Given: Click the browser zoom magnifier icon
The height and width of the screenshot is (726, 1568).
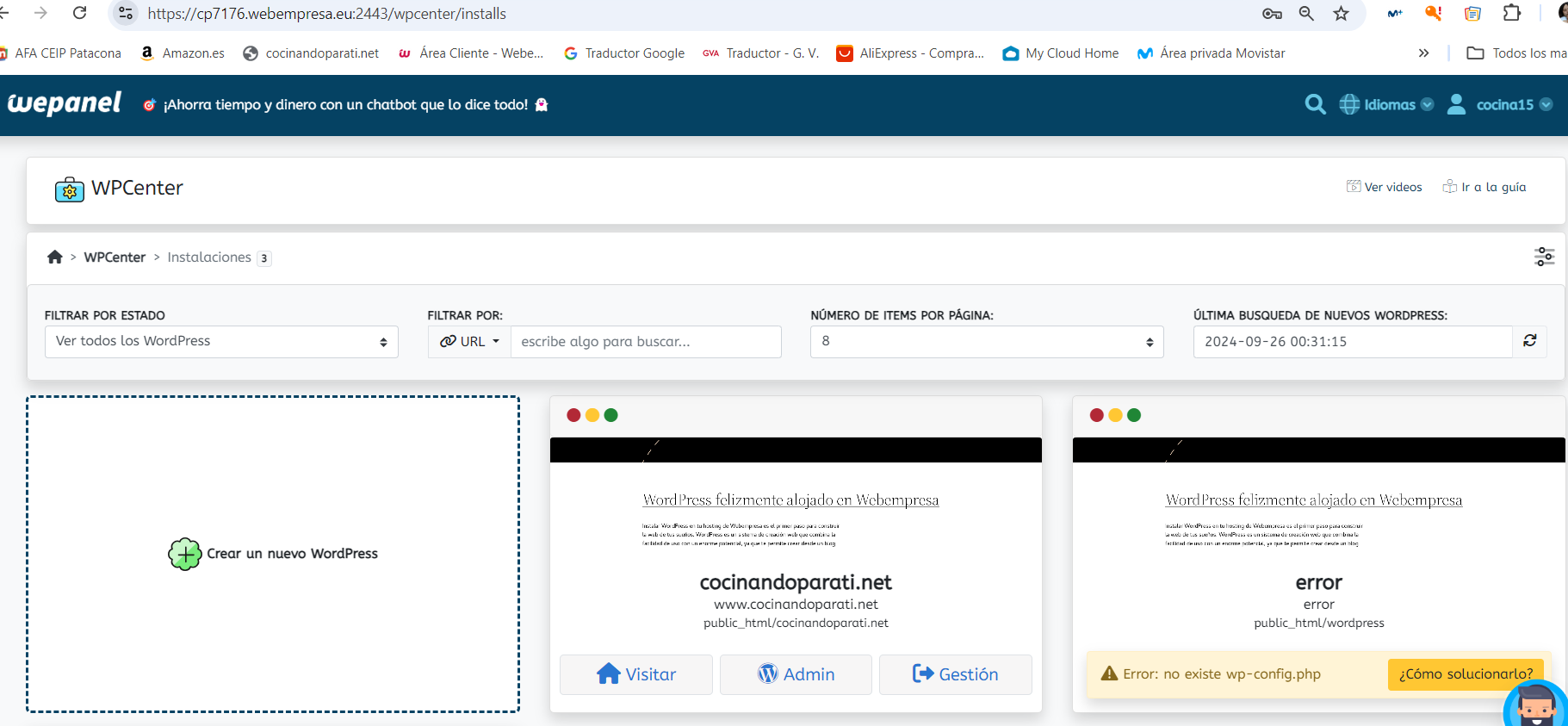Looking at the screenshot, I should click(x=1306, y=13).
